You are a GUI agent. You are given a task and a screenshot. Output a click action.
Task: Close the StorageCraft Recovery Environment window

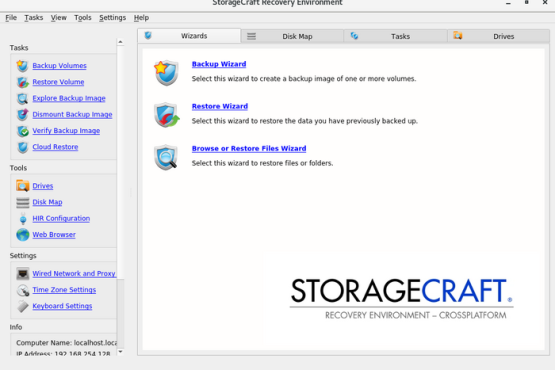[545, 3]
